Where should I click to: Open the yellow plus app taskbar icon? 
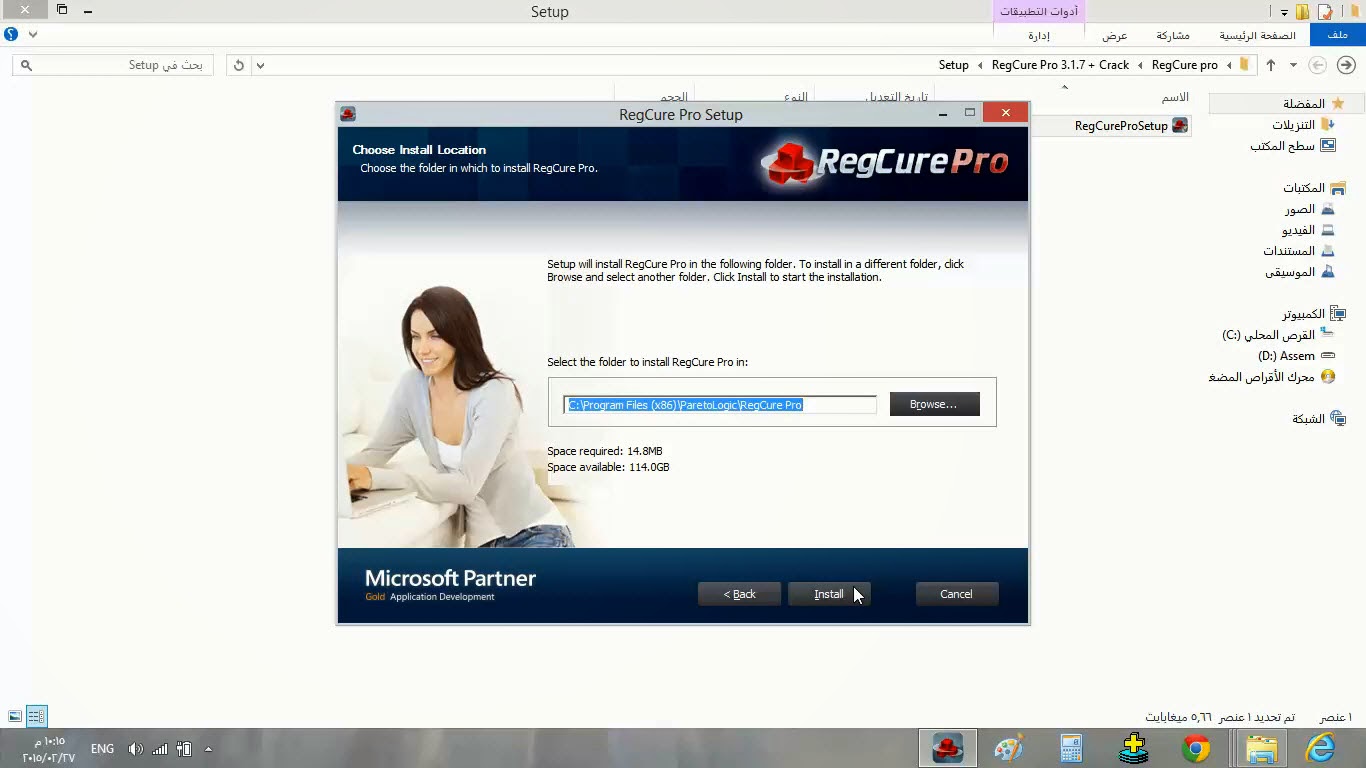coord(1133,748)
